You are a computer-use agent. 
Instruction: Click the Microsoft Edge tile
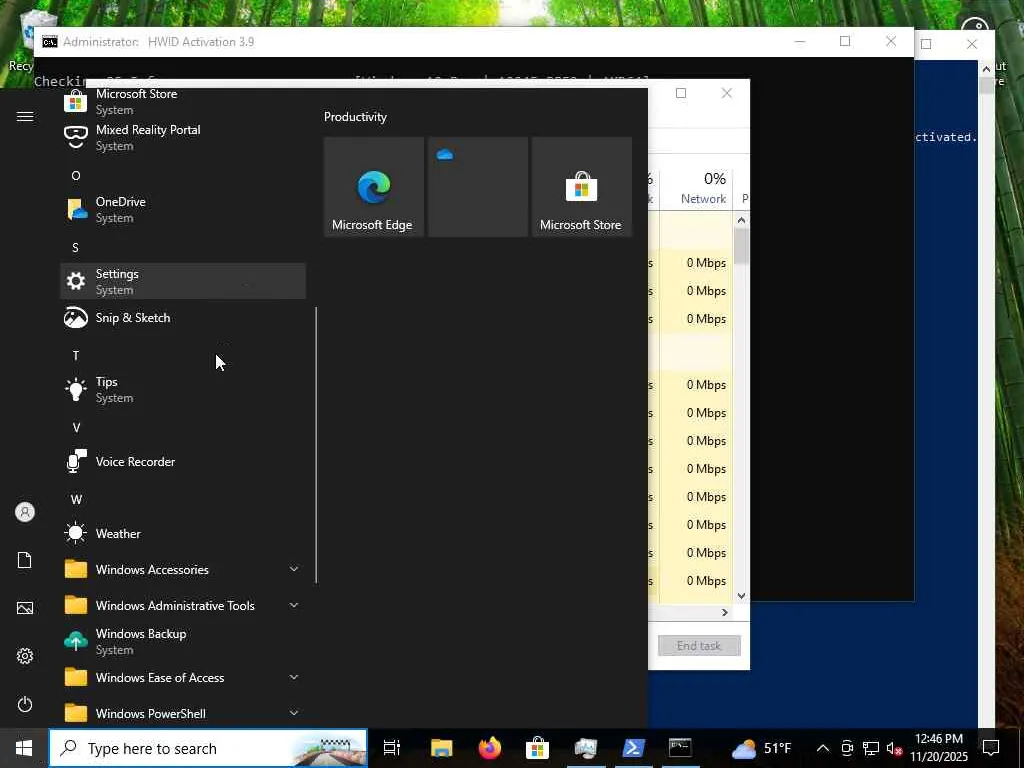[x=374, y=187]
